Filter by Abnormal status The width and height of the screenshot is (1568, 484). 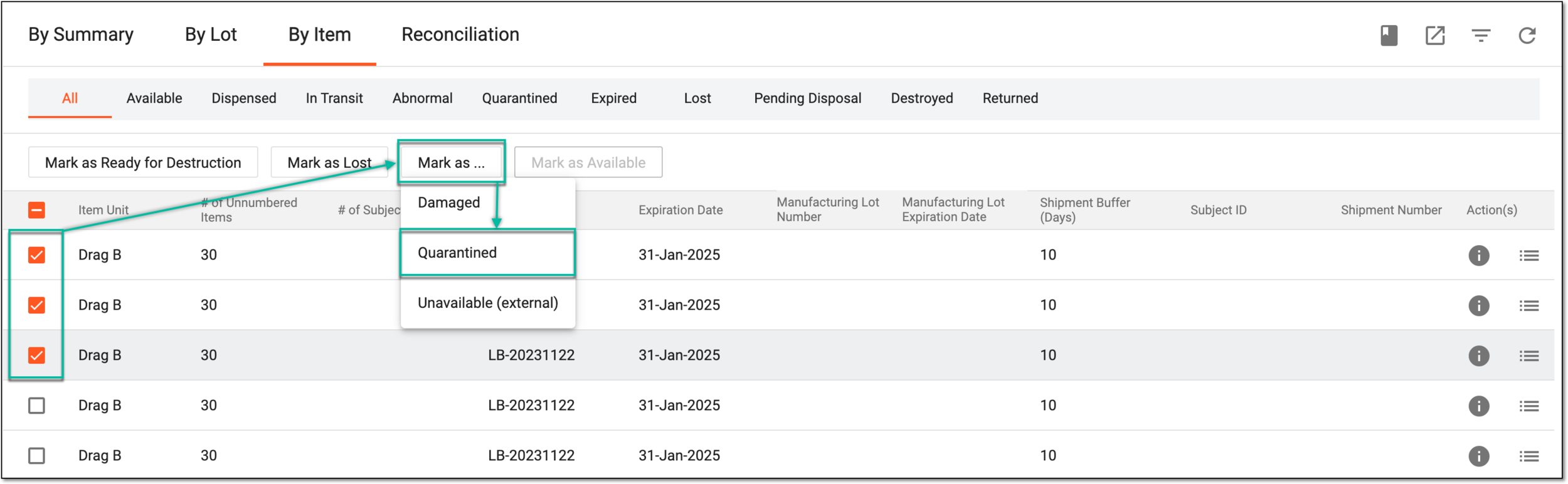[x=422, y=98]
